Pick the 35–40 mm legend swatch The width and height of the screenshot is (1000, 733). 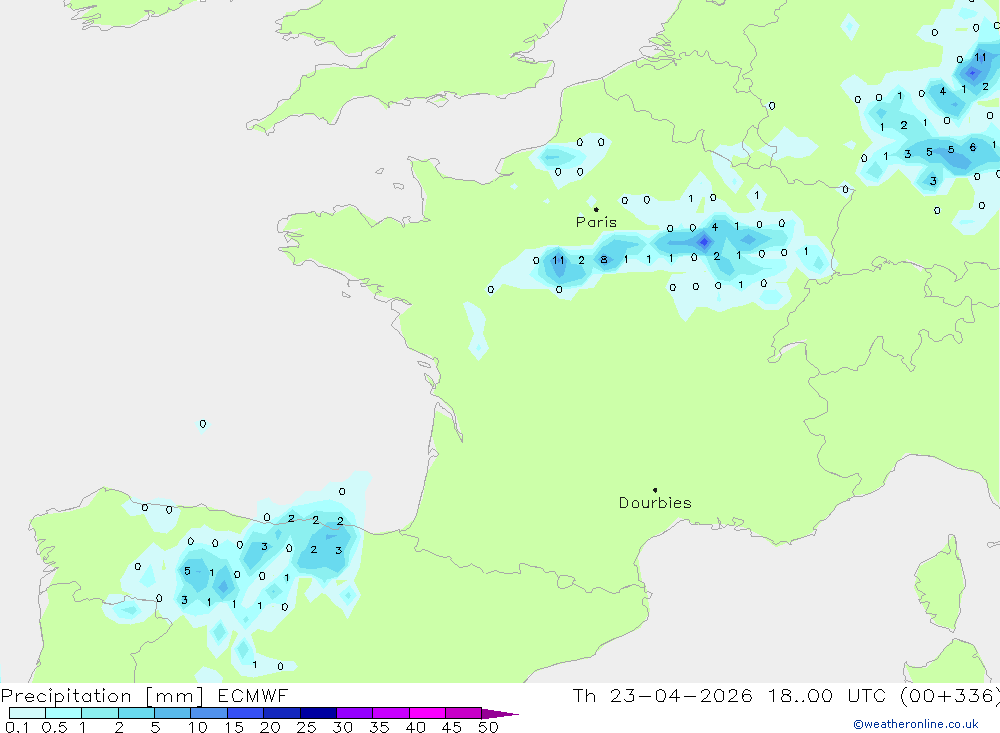391,713
